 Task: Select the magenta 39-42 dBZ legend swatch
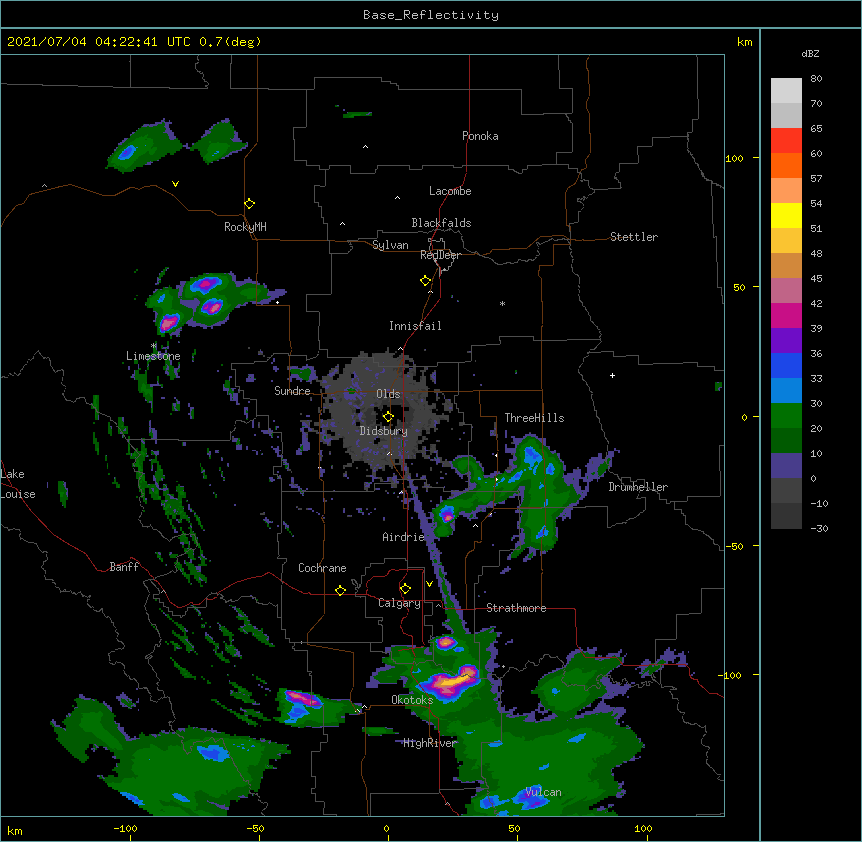pos(786,315)
